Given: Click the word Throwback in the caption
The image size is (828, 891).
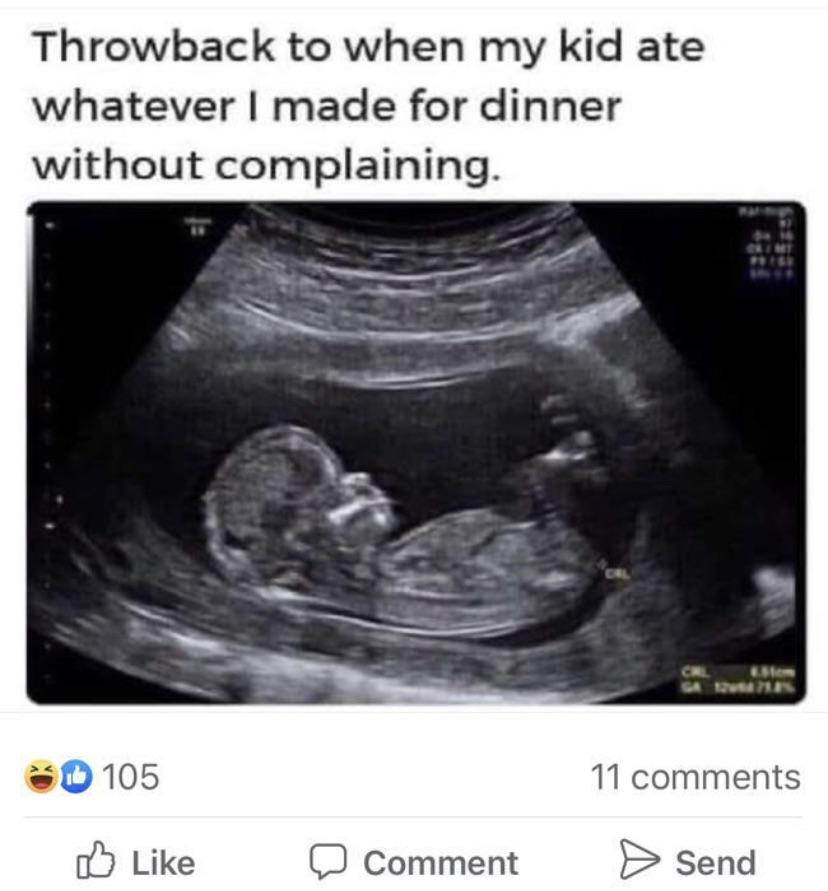Looking at the screenshot, I should click(154, 47).
